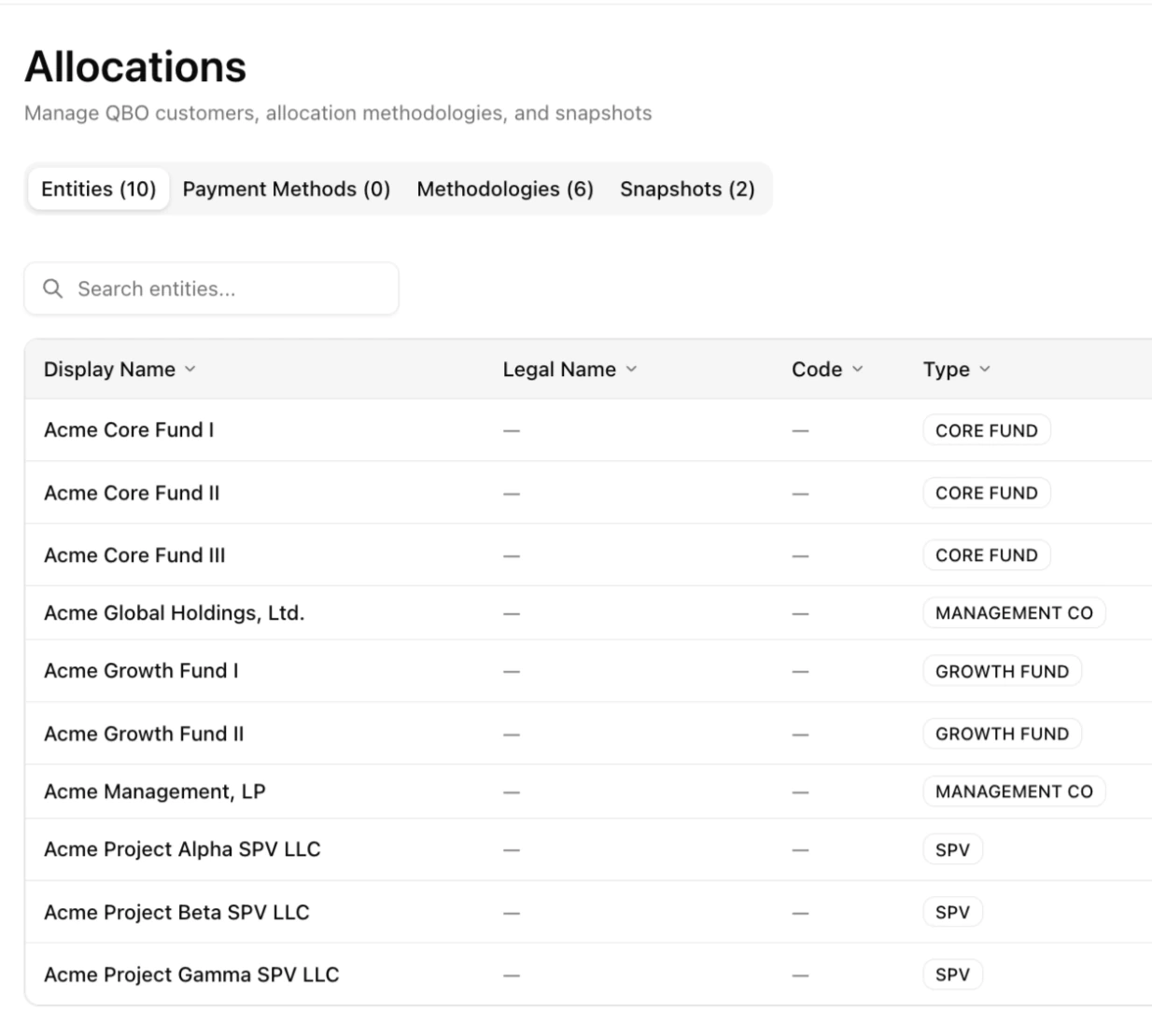Expand the Legal Name column sort chevron
The height and width of the screenshot is (1036, 1152).
click(631, 370)
